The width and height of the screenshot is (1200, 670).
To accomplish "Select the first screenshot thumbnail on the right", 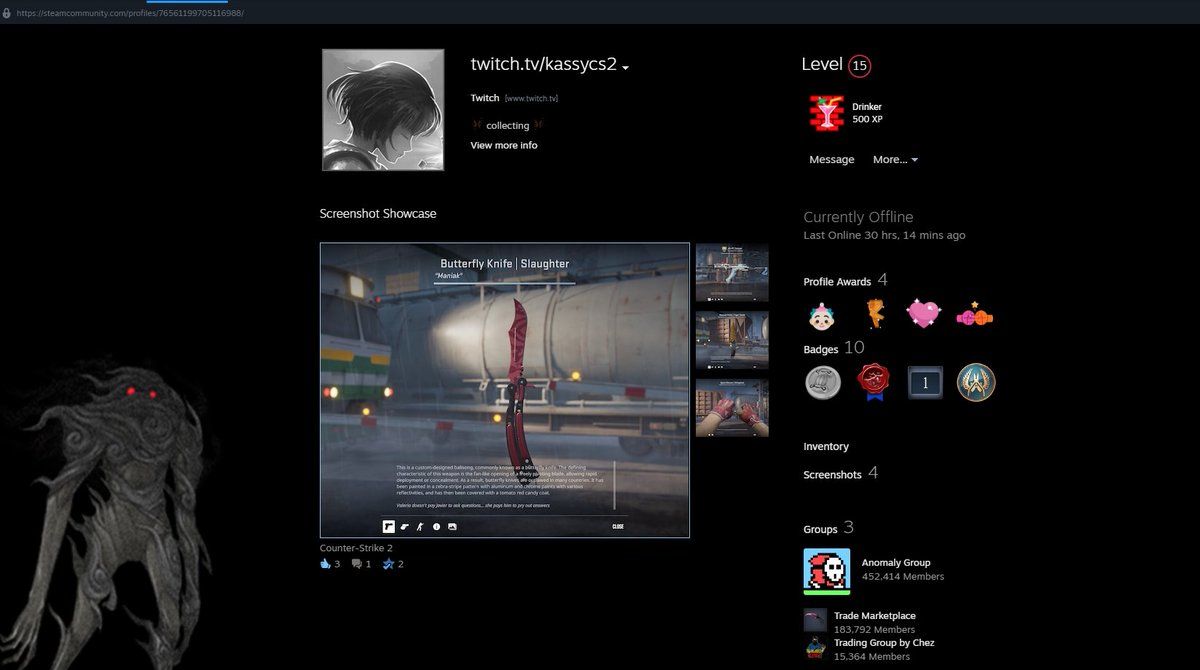I will [732, 271].
